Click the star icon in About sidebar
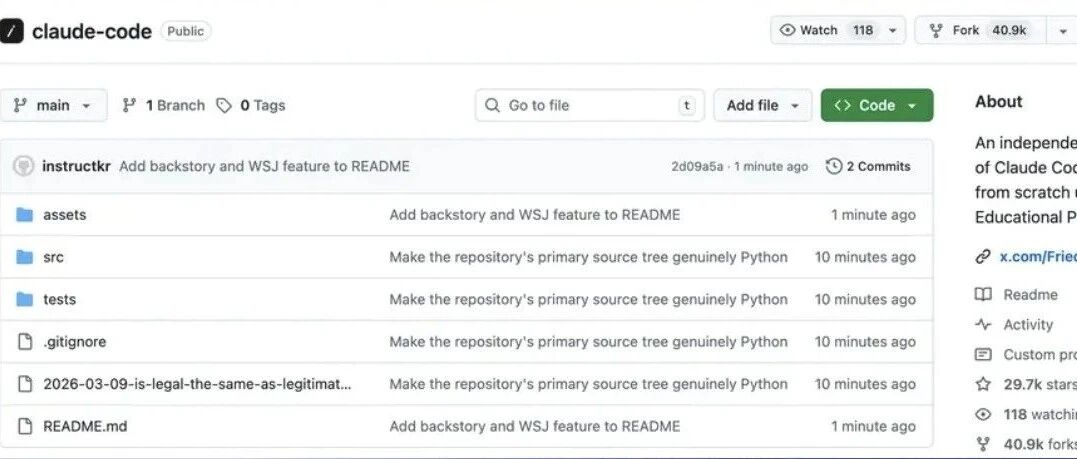1077x459 pixels. [984, 384]
